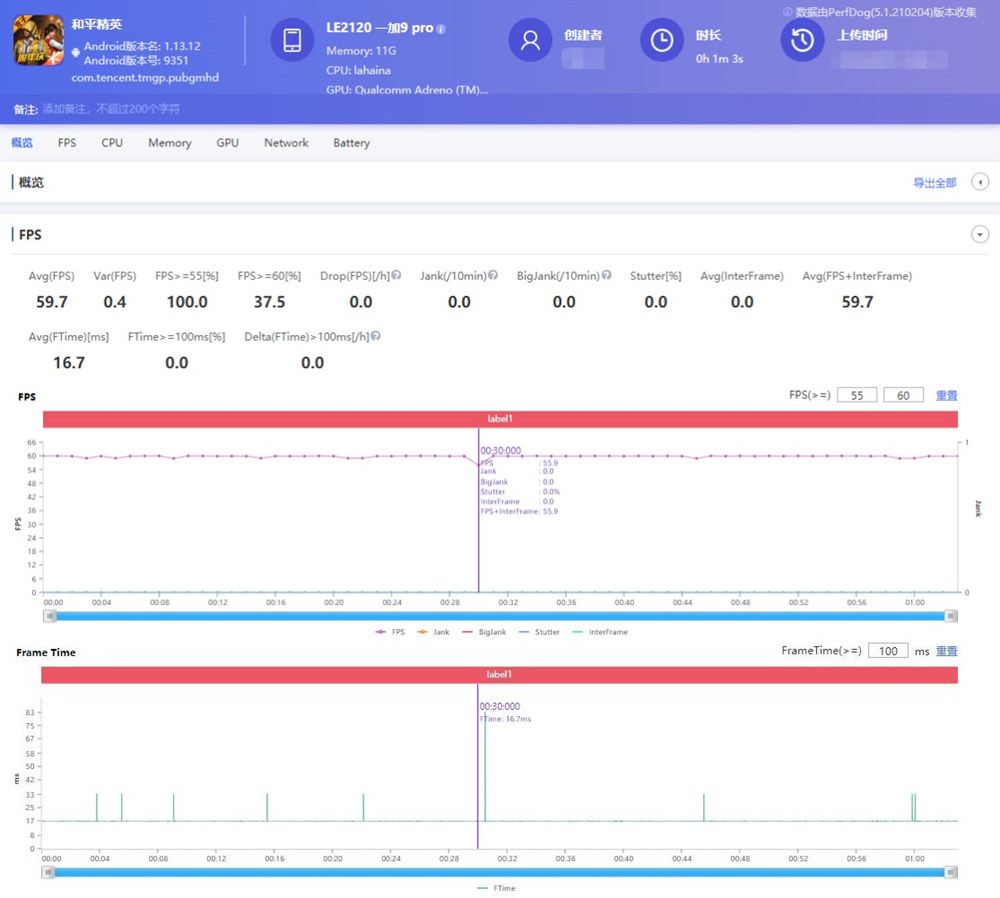The image size is (1000, 898).
Task: Toggle FPS series in chart legend
Action: tap(390, 632)
